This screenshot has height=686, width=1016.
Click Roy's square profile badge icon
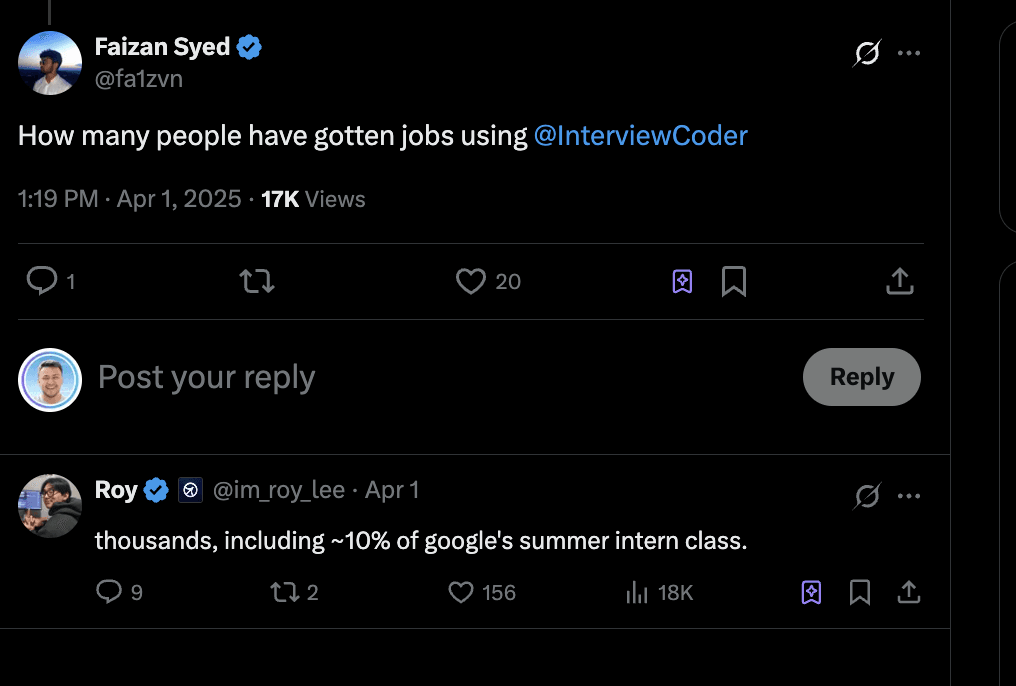[x=190, y=490]
